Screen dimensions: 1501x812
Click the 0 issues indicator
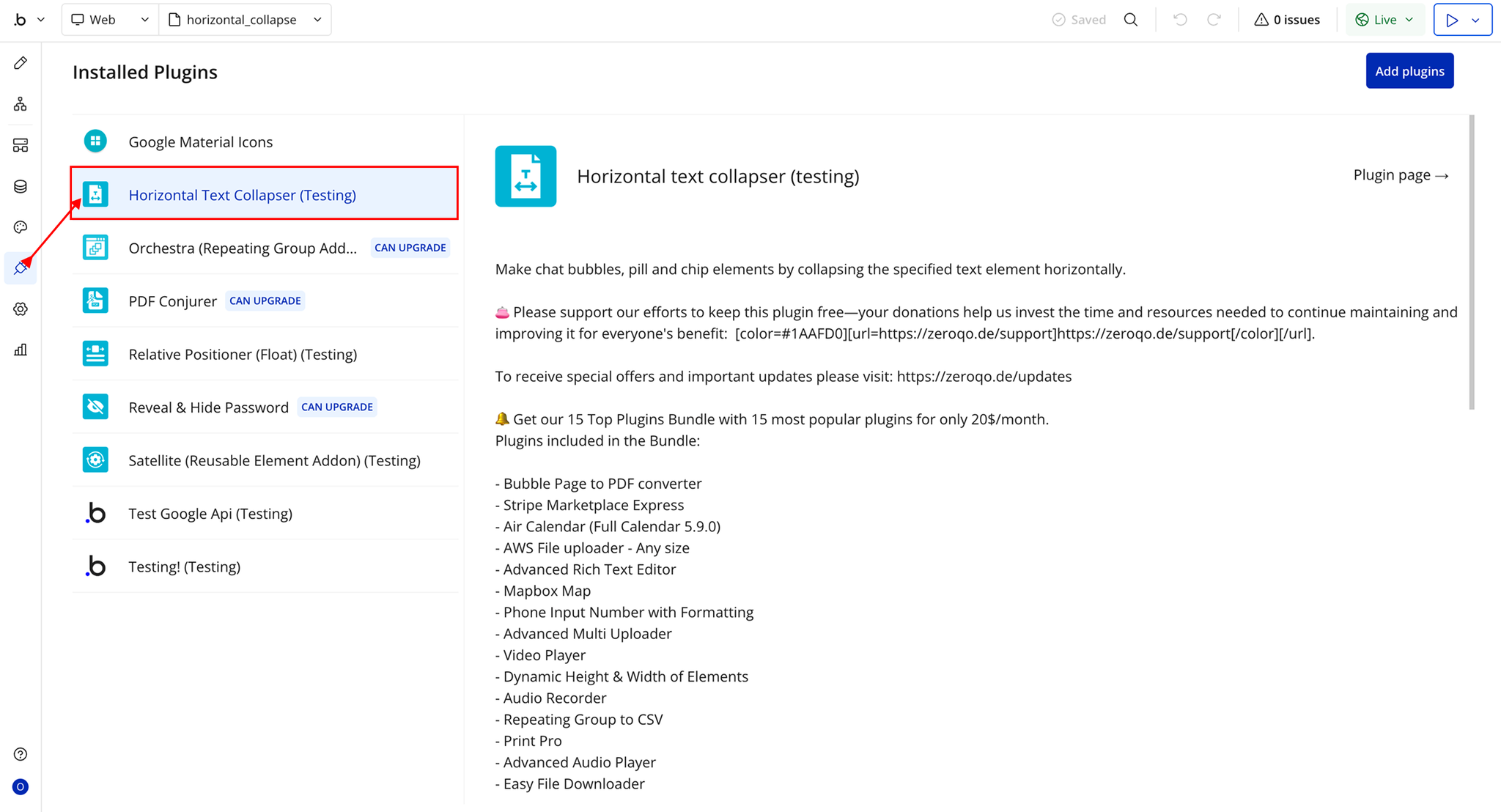pyautogui.click(x=1287, y=20)
